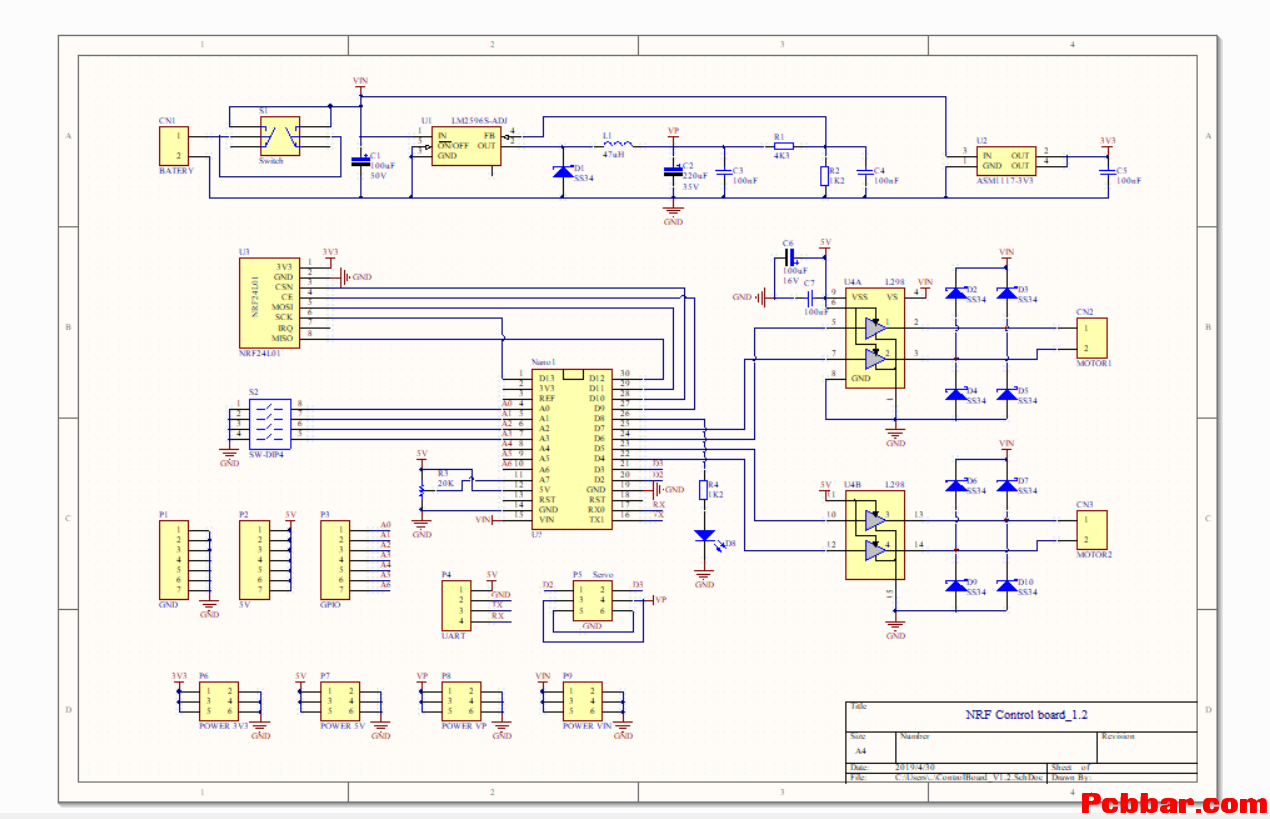Select the LM2596S-ADJ regulator chip U1

coord(465,145)
